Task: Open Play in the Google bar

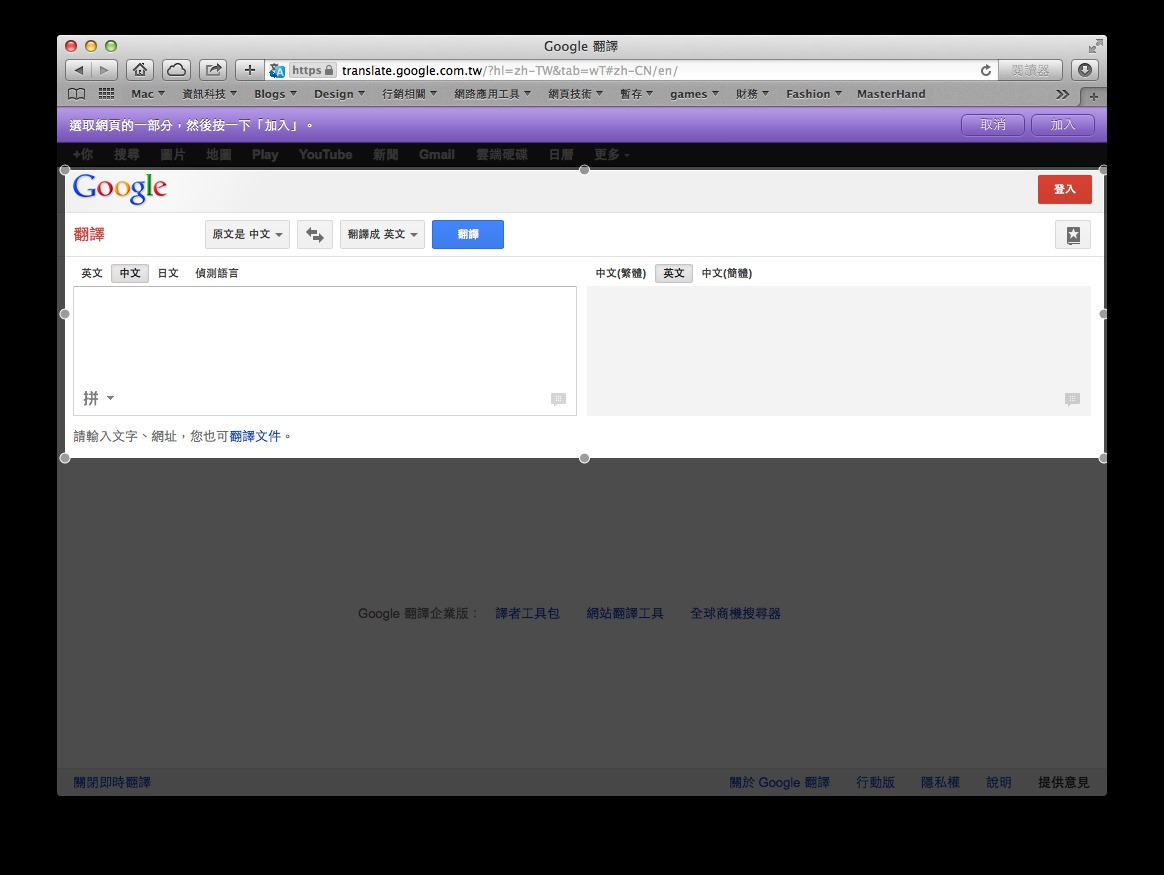Action: point(265,154)
